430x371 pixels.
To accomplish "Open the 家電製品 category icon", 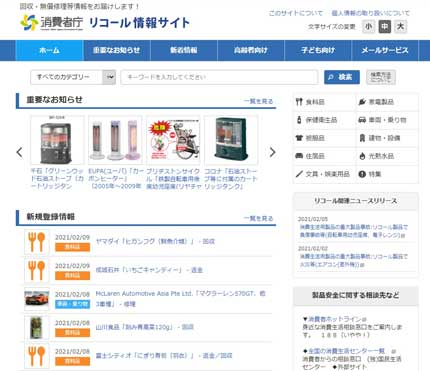I will (362, 102).
